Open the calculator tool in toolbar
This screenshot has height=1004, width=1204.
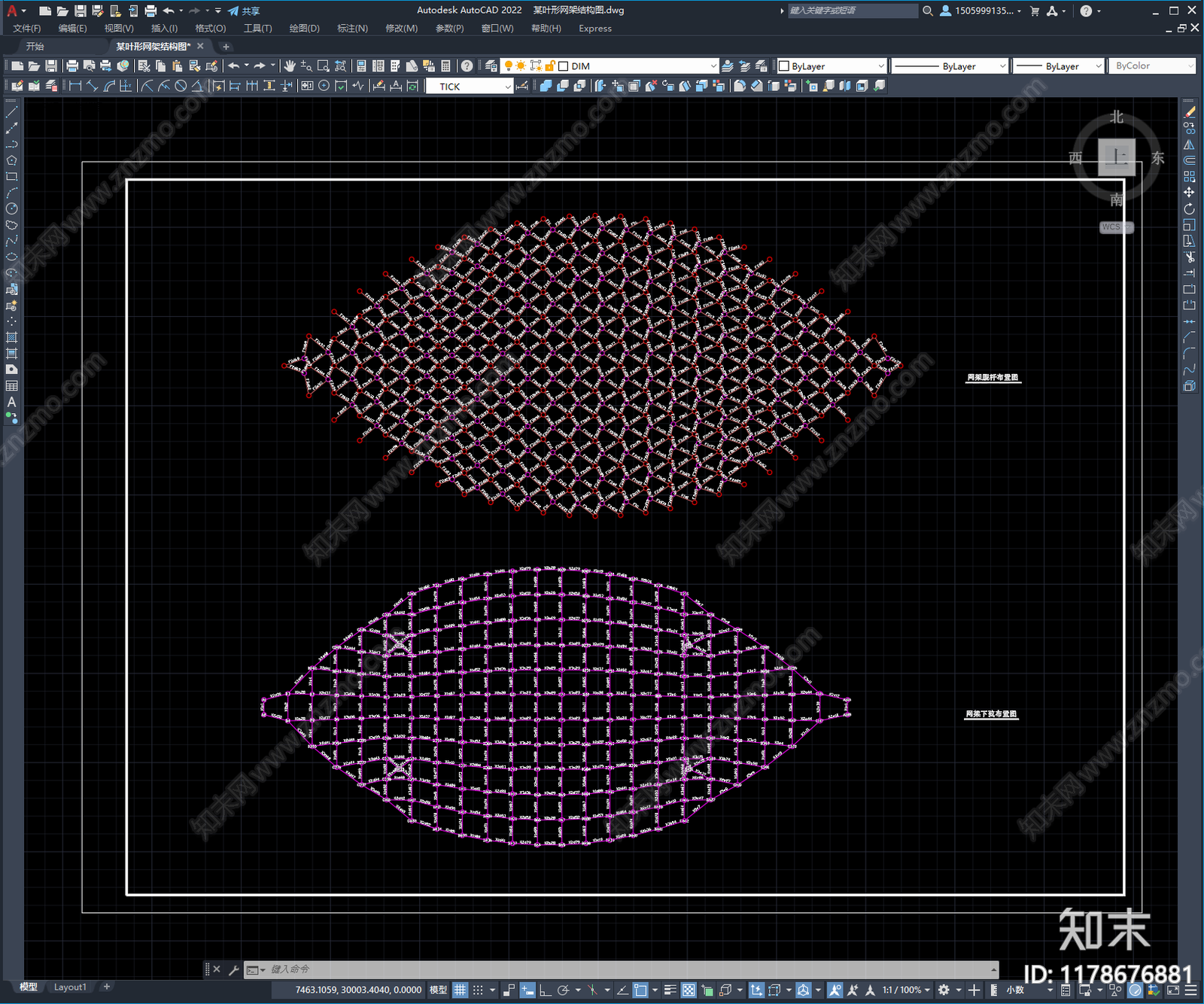pos(445,66)
